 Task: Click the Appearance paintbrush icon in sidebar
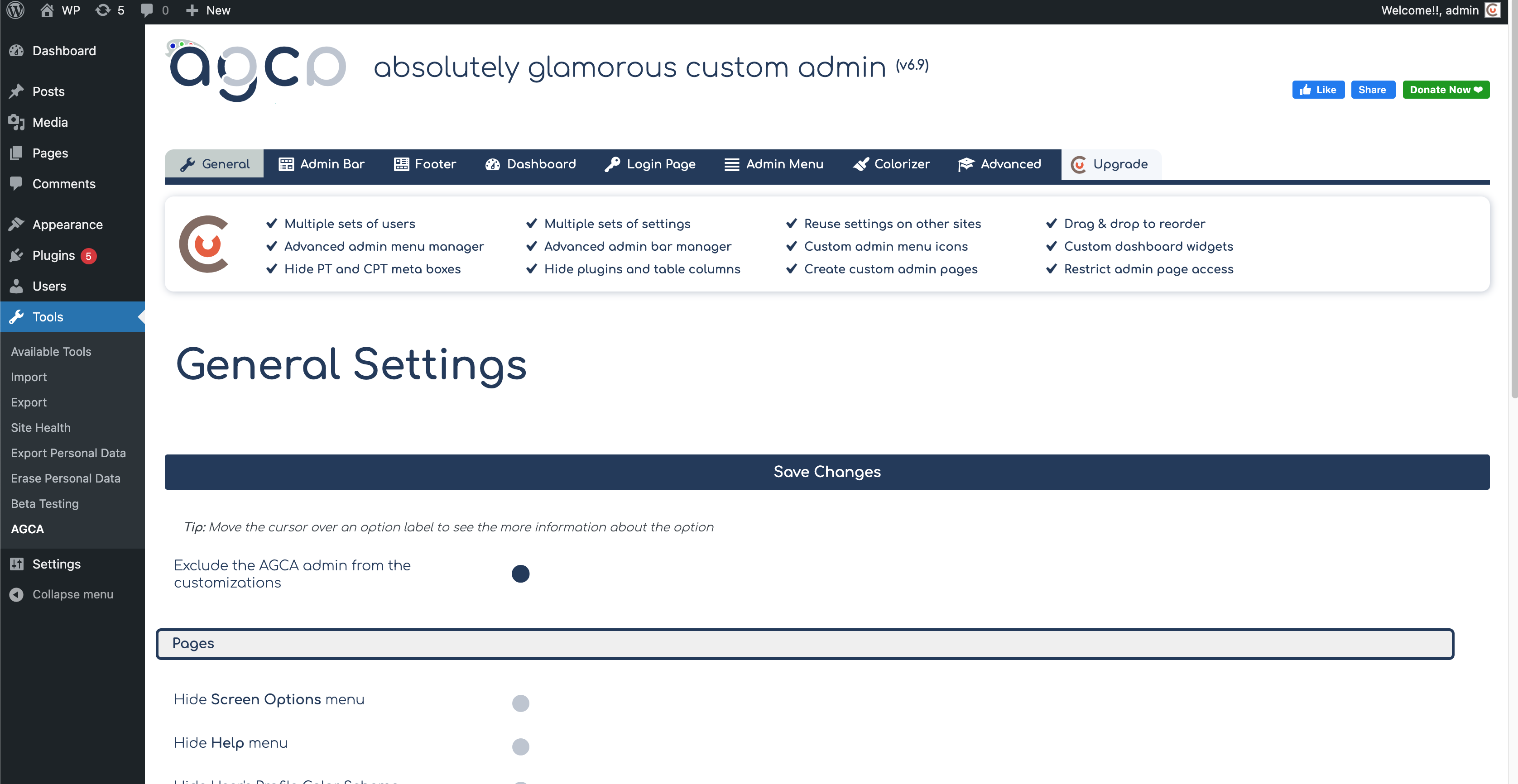(x=16, y=225)
